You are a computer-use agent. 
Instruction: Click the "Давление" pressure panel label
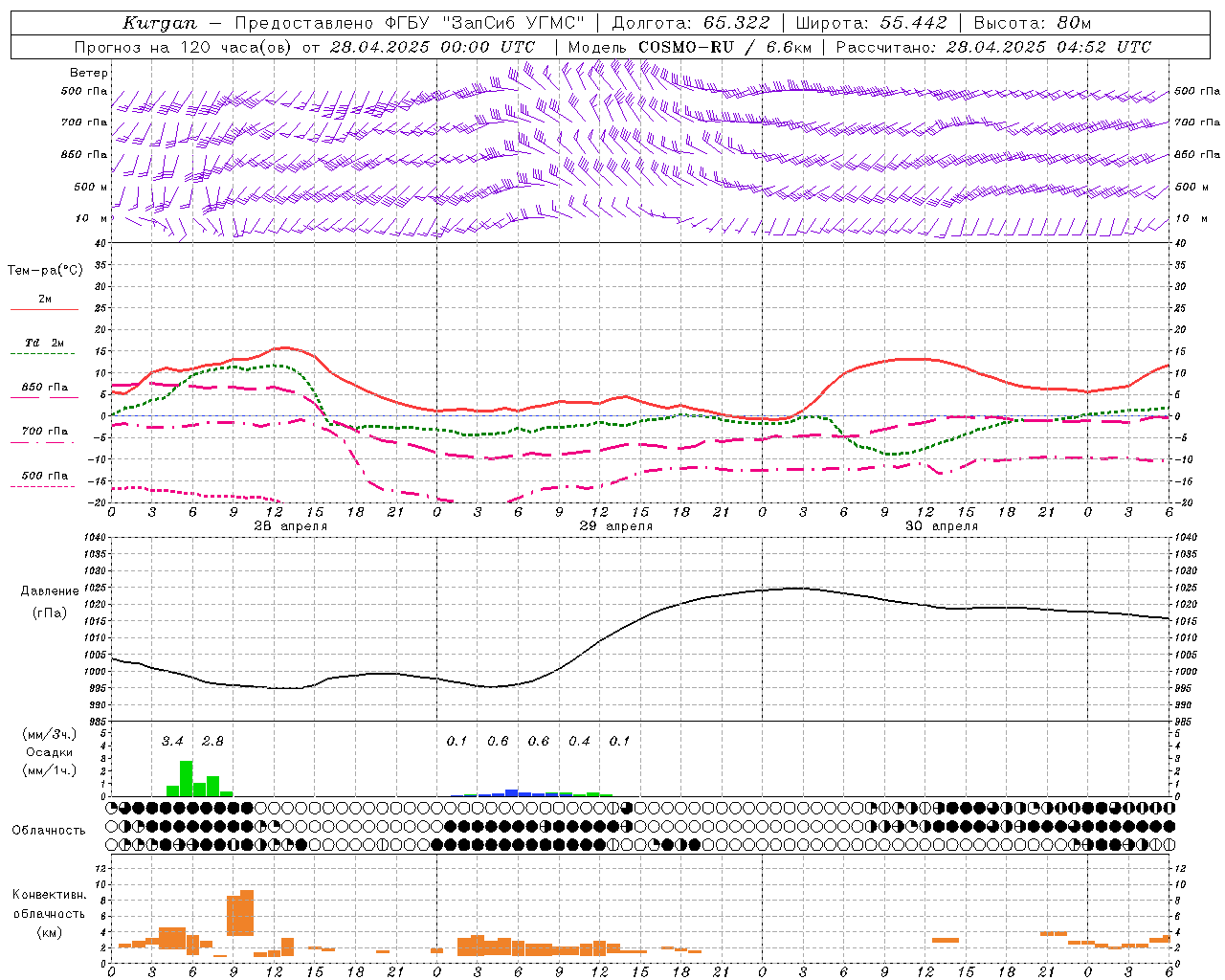click(50, 591)
